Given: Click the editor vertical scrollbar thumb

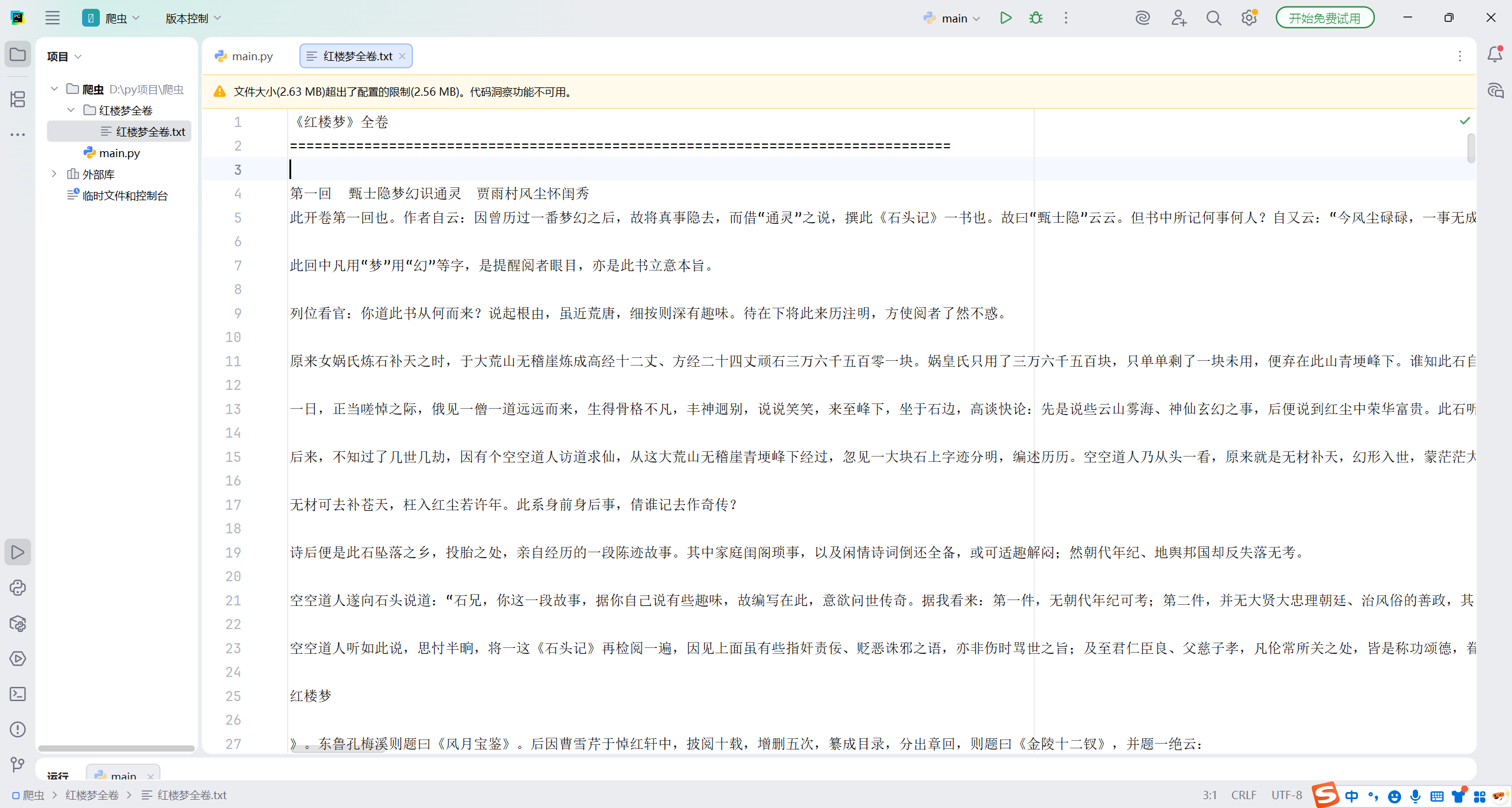Looking at the screenshot, I should click(x=1471, y=148).
